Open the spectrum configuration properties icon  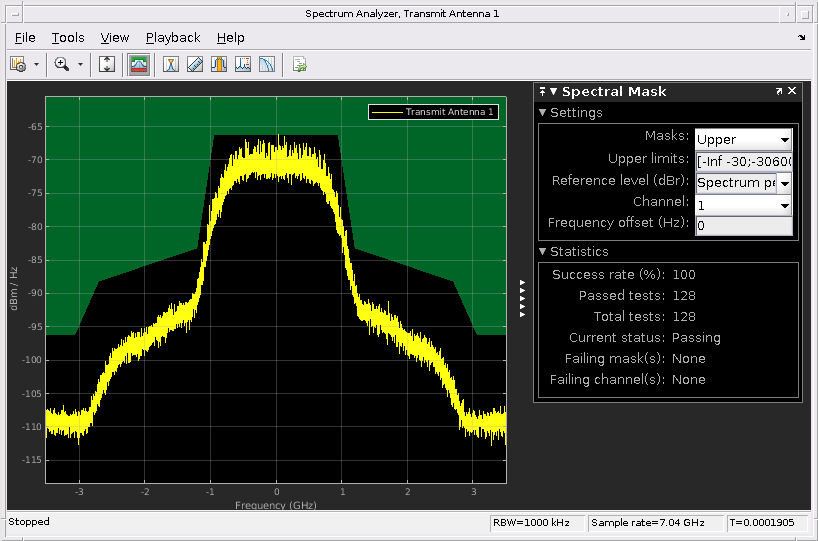click(x=18, y=64)
